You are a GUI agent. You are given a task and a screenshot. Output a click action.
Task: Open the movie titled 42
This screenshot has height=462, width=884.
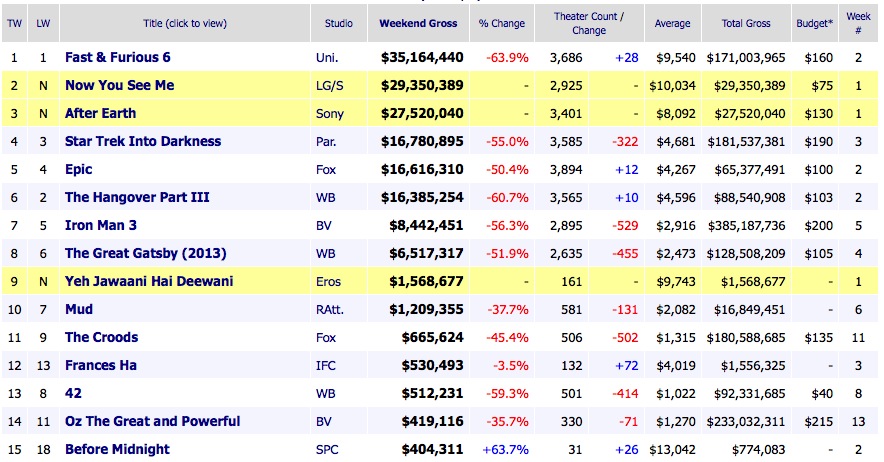(73, 393)
